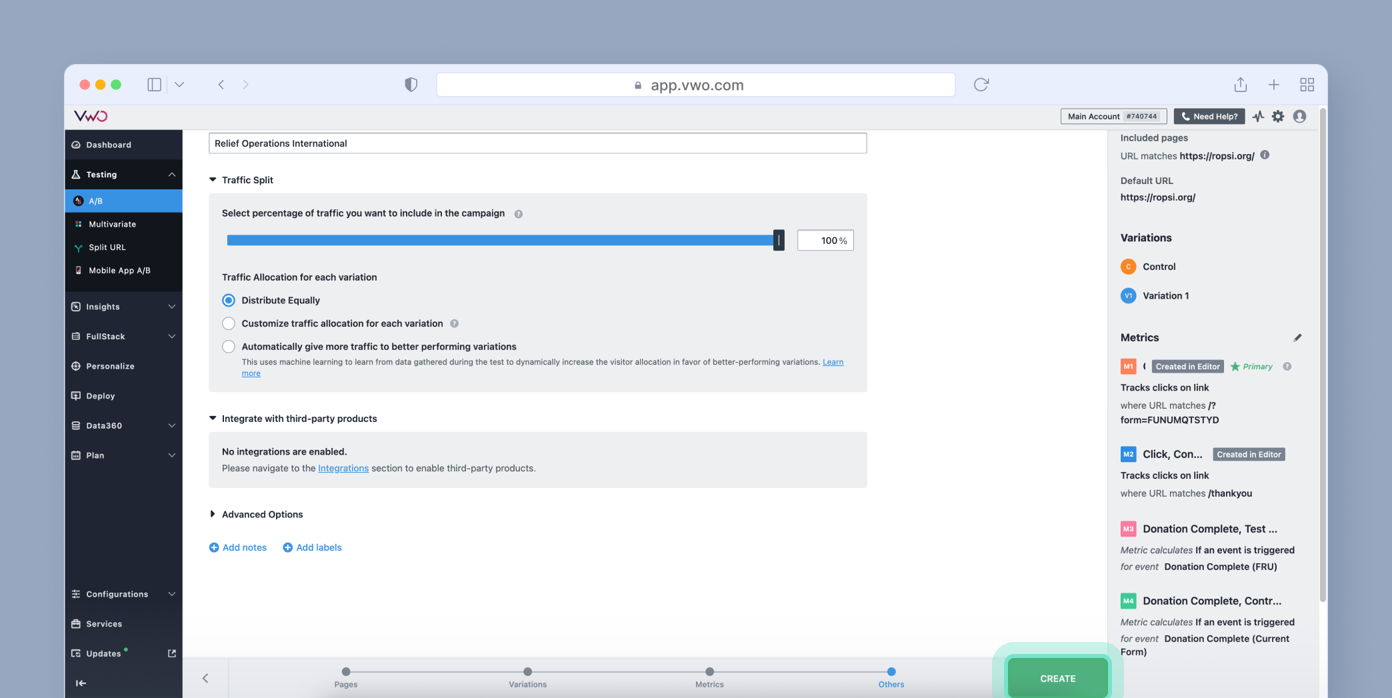Open the Integrations link
1392x698 pixels.
tap(343, 467)
